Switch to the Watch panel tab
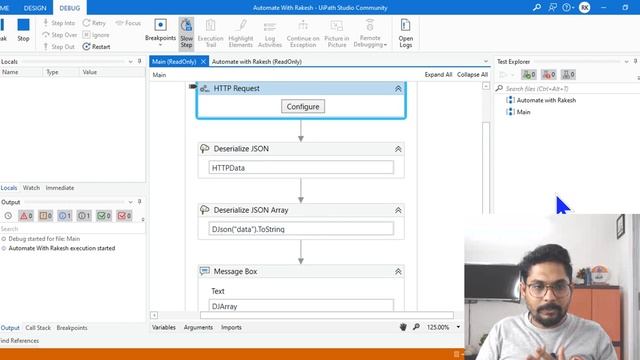Viewport: 640px width, 360px height. tap(31, 188)
